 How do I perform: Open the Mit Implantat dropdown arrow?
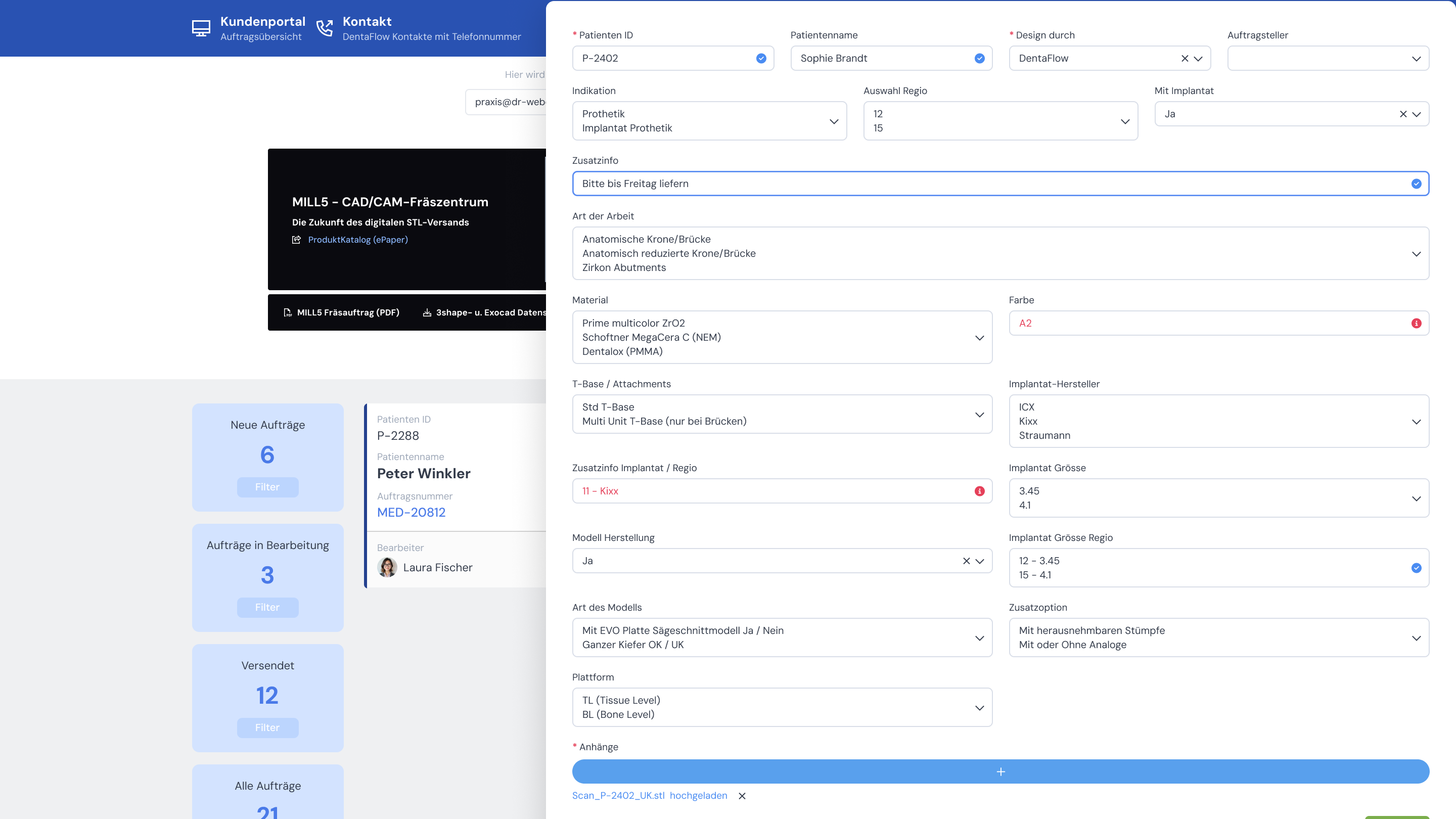[x=1416, y=114]
